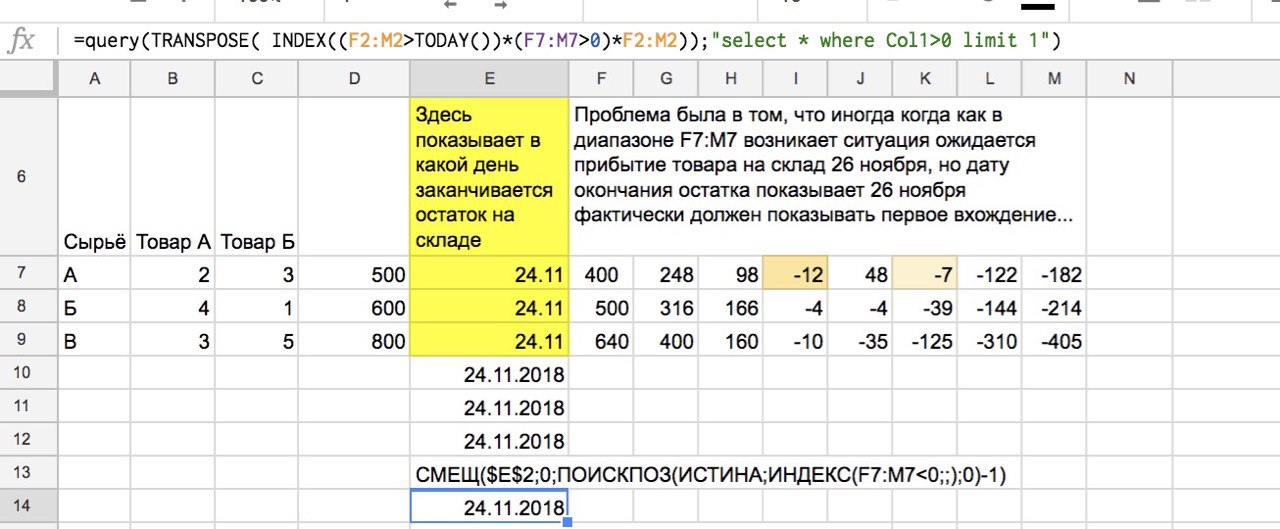Select row 6 header
The height and width of the screenshot is (529, 1280).
coord(29,177)
